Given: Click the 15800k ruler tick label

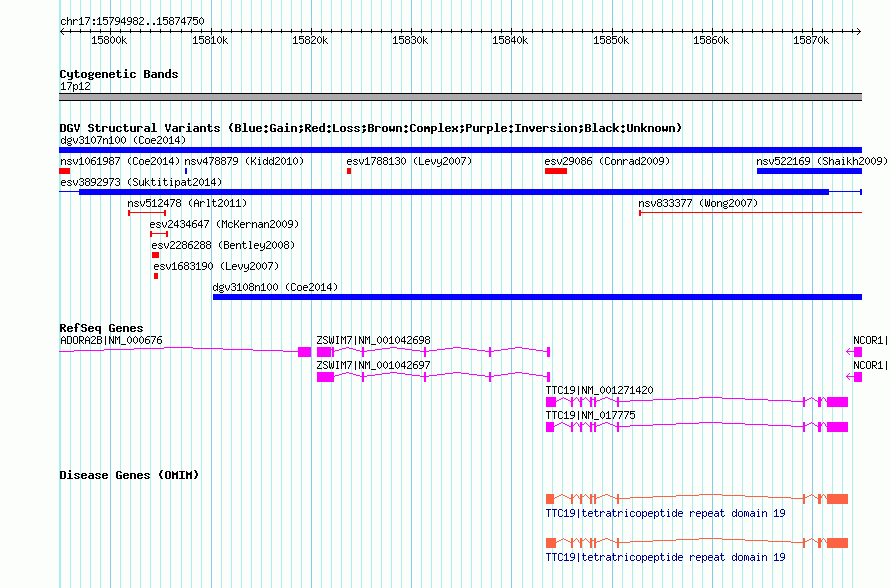Looking at the screenshot, I should 109,40.
